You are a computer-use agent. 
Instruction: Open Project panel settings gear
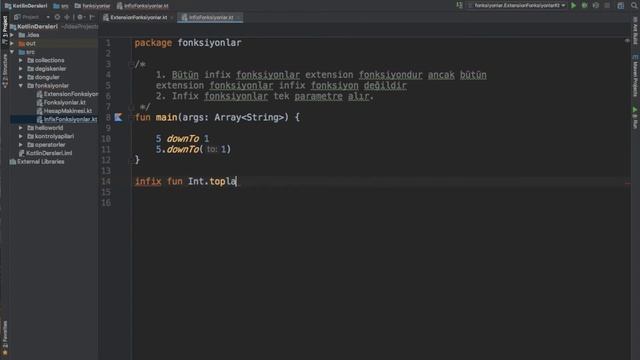pyautogui.click(x=80, y=17)
